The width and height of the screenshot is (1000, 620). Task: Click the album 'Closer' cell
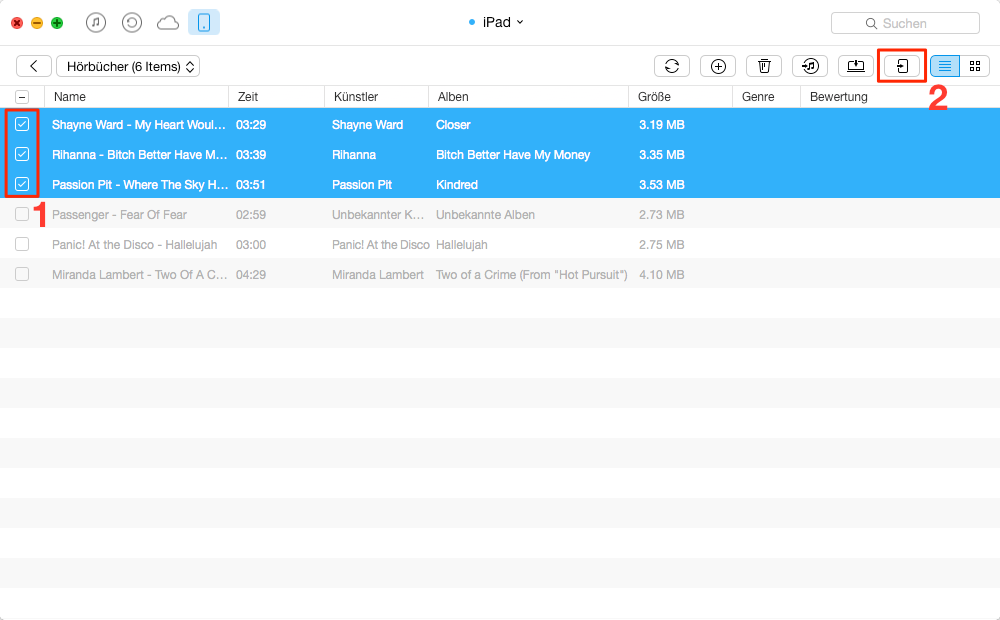point(453,125)
